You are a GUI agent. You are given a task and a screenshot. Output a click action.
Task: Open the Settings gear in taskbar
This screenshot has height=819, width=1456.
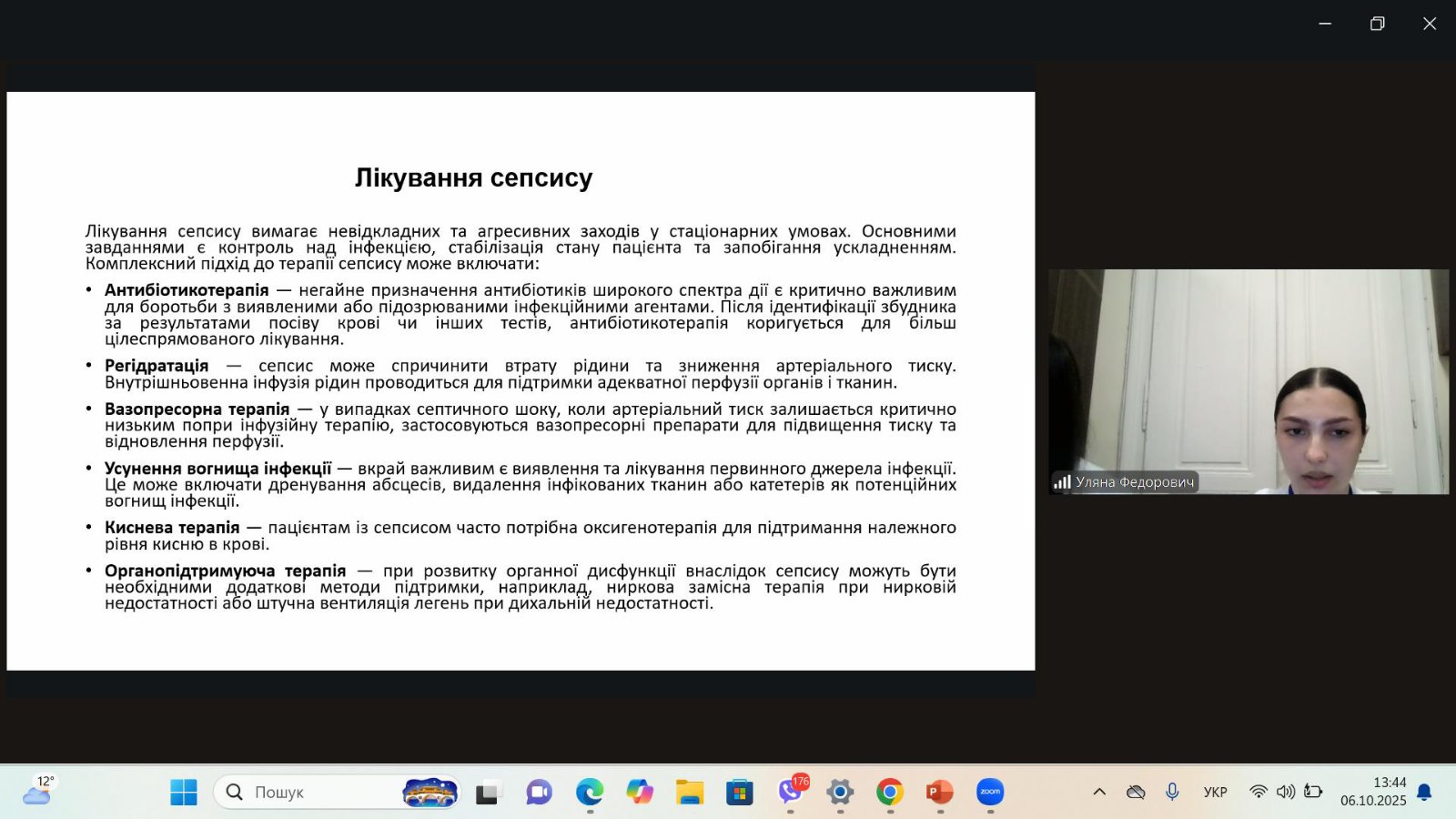click(x=840, y=792)
